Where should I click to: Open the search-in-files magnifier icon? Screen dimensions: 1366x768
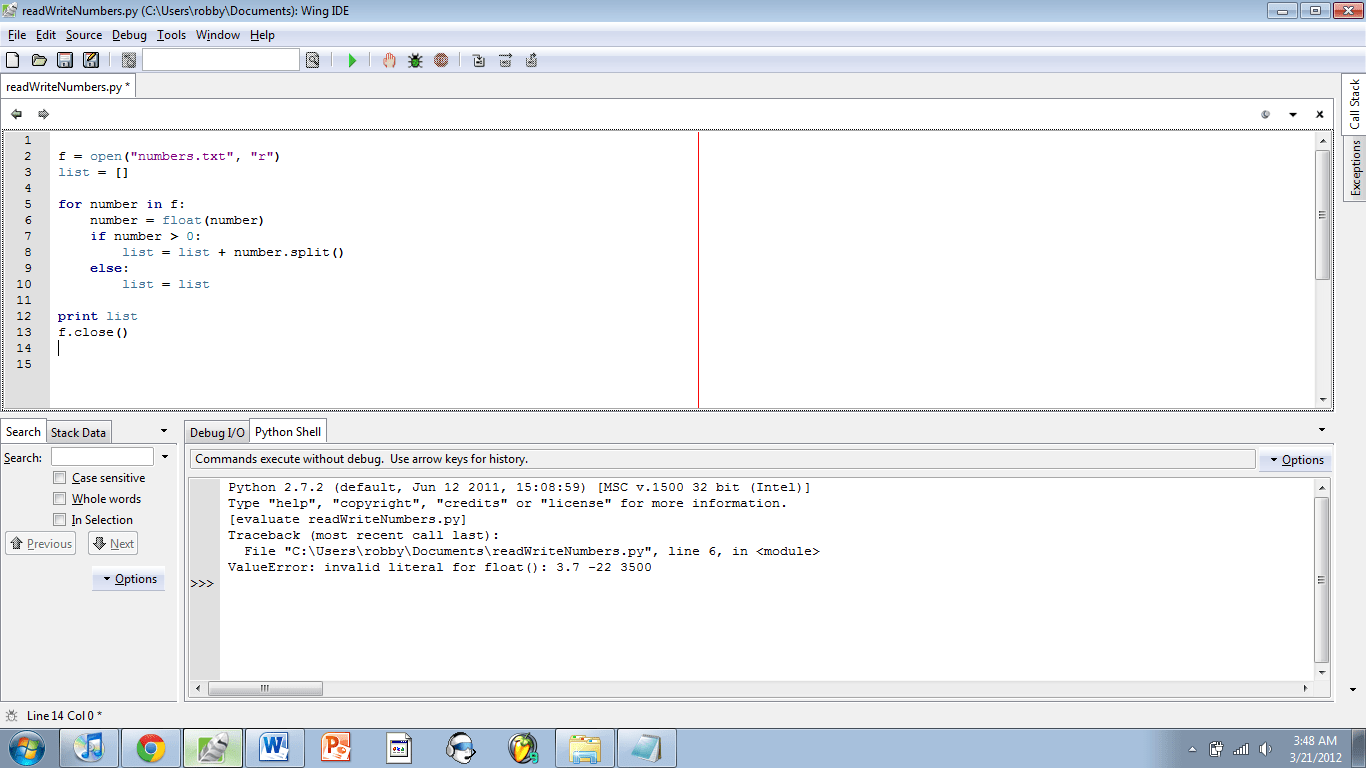point(313,60)
